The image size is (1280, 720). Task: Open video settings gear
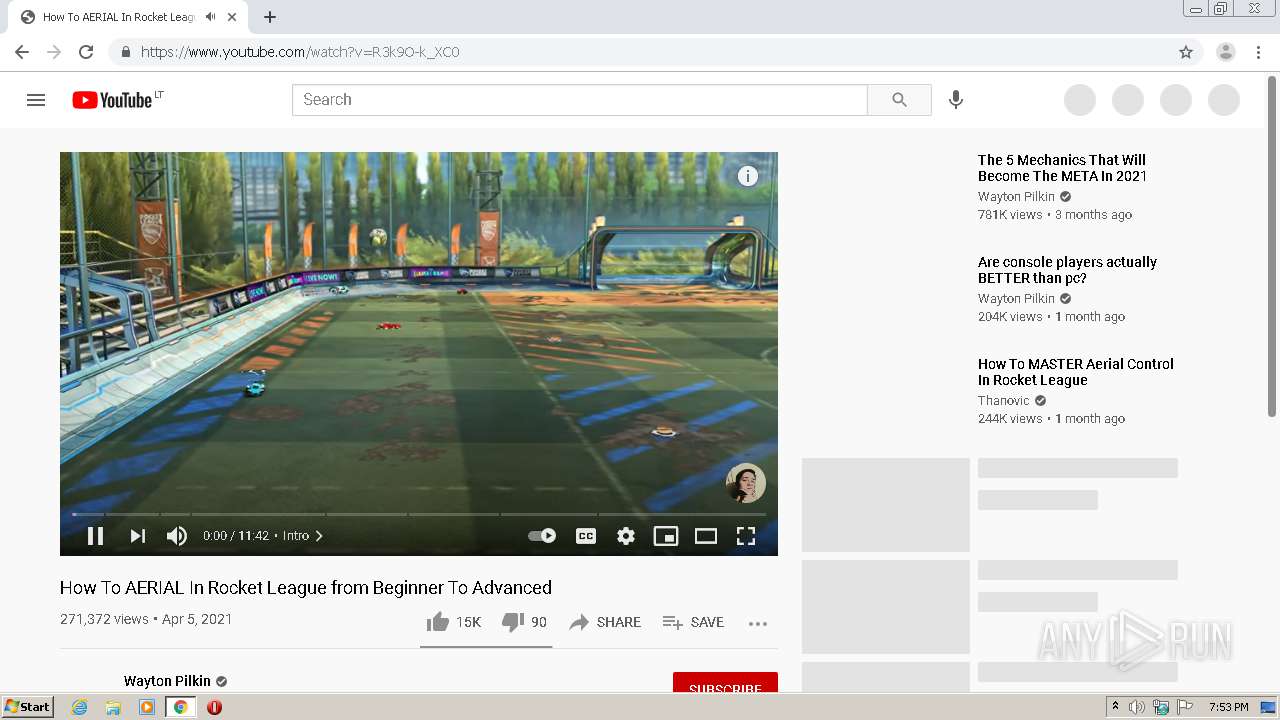[626, 536]
